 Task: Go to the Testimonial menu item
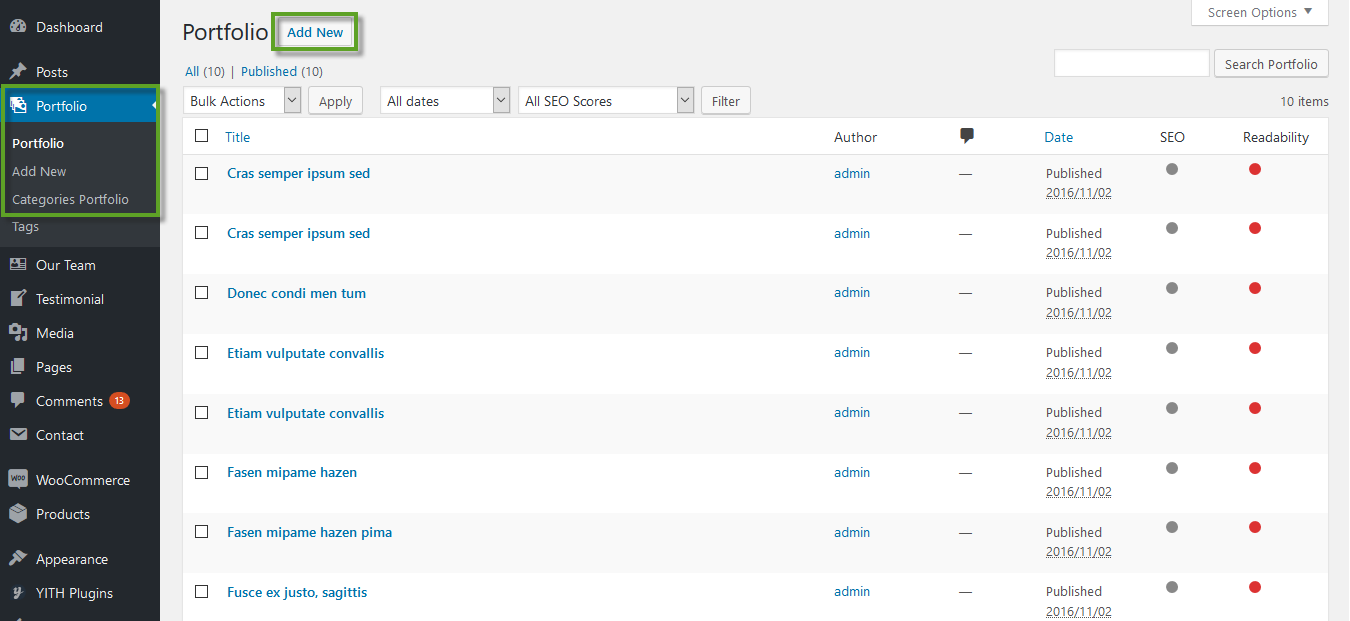click(70, 299)
